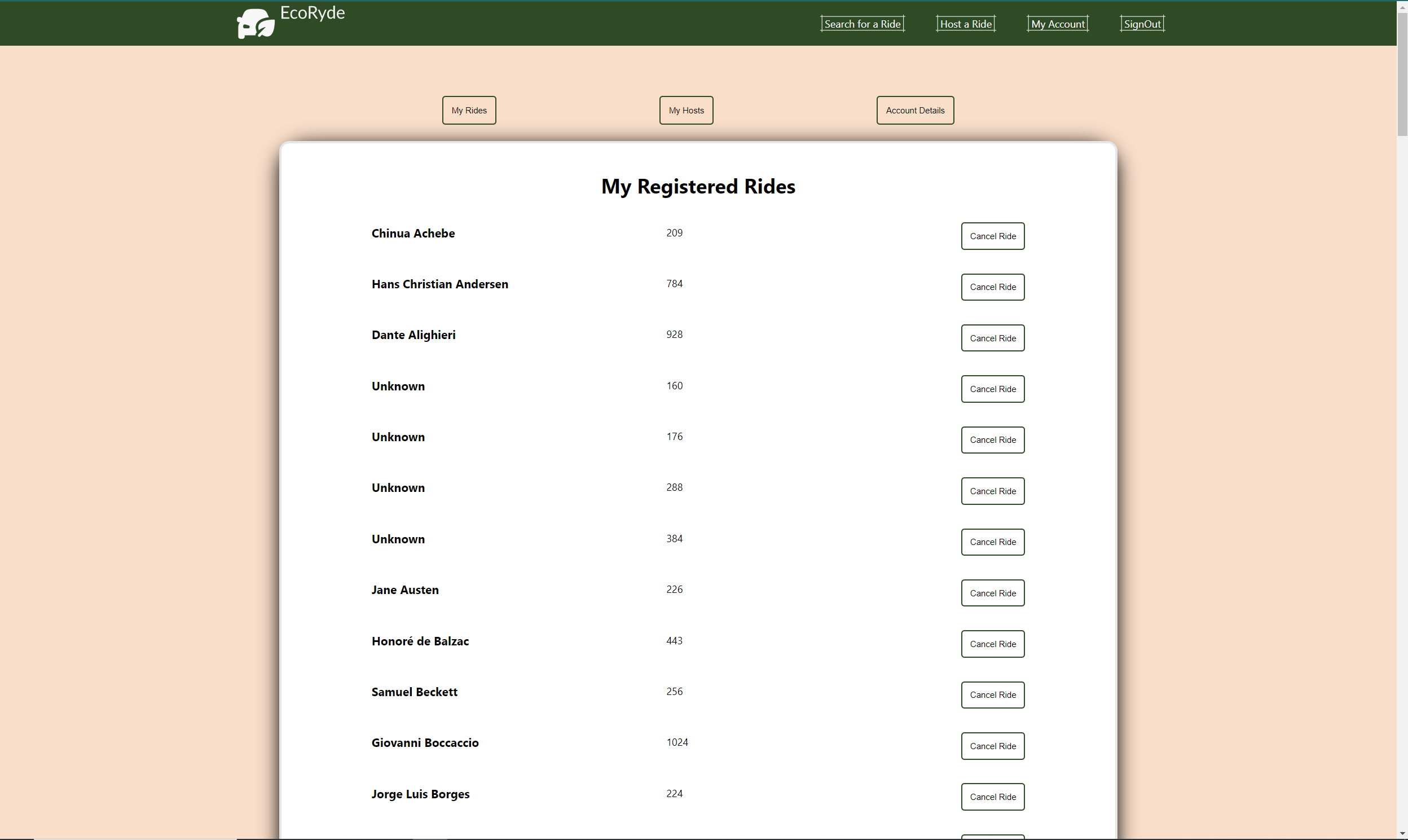Cancel the Giovanni Boccaccio ride
Screen dimensions: 1408x840
[992, 745]
